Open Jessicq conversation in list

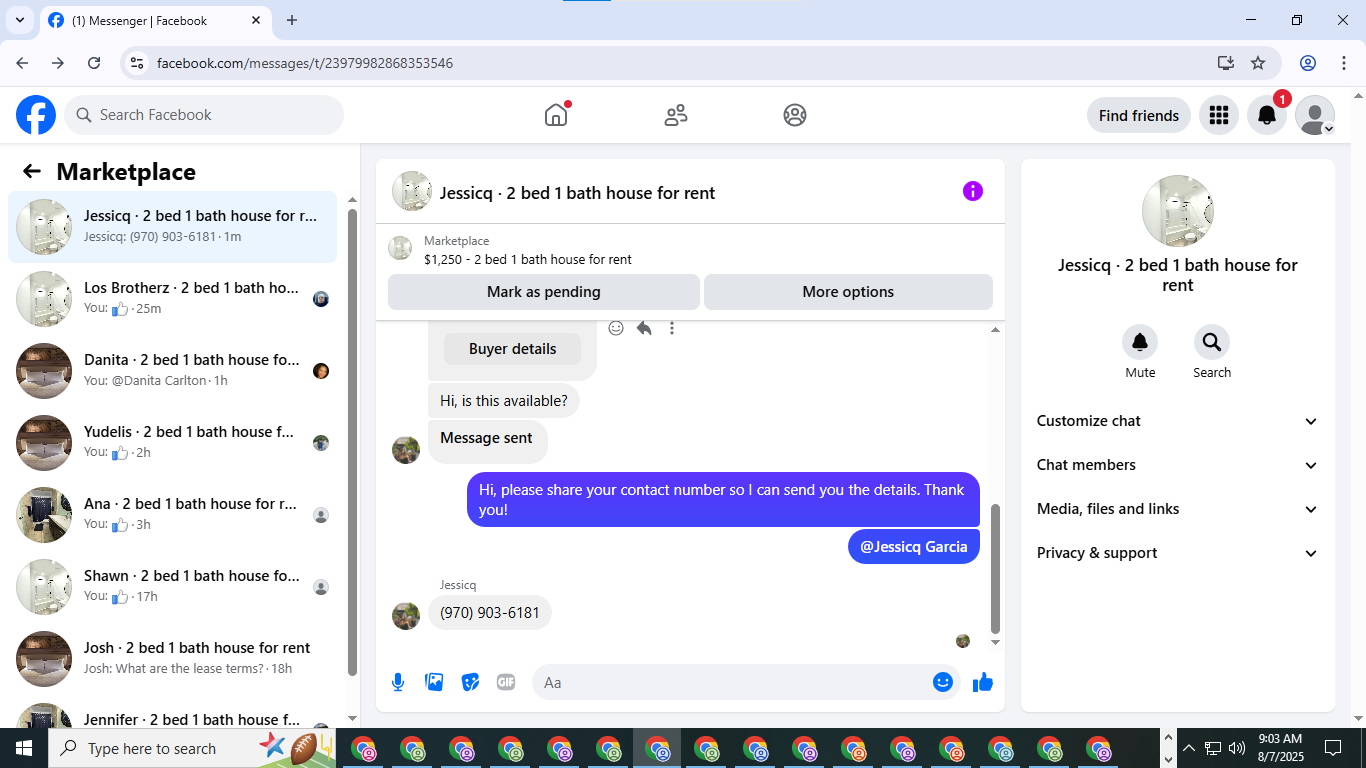[x=172, y=227]
